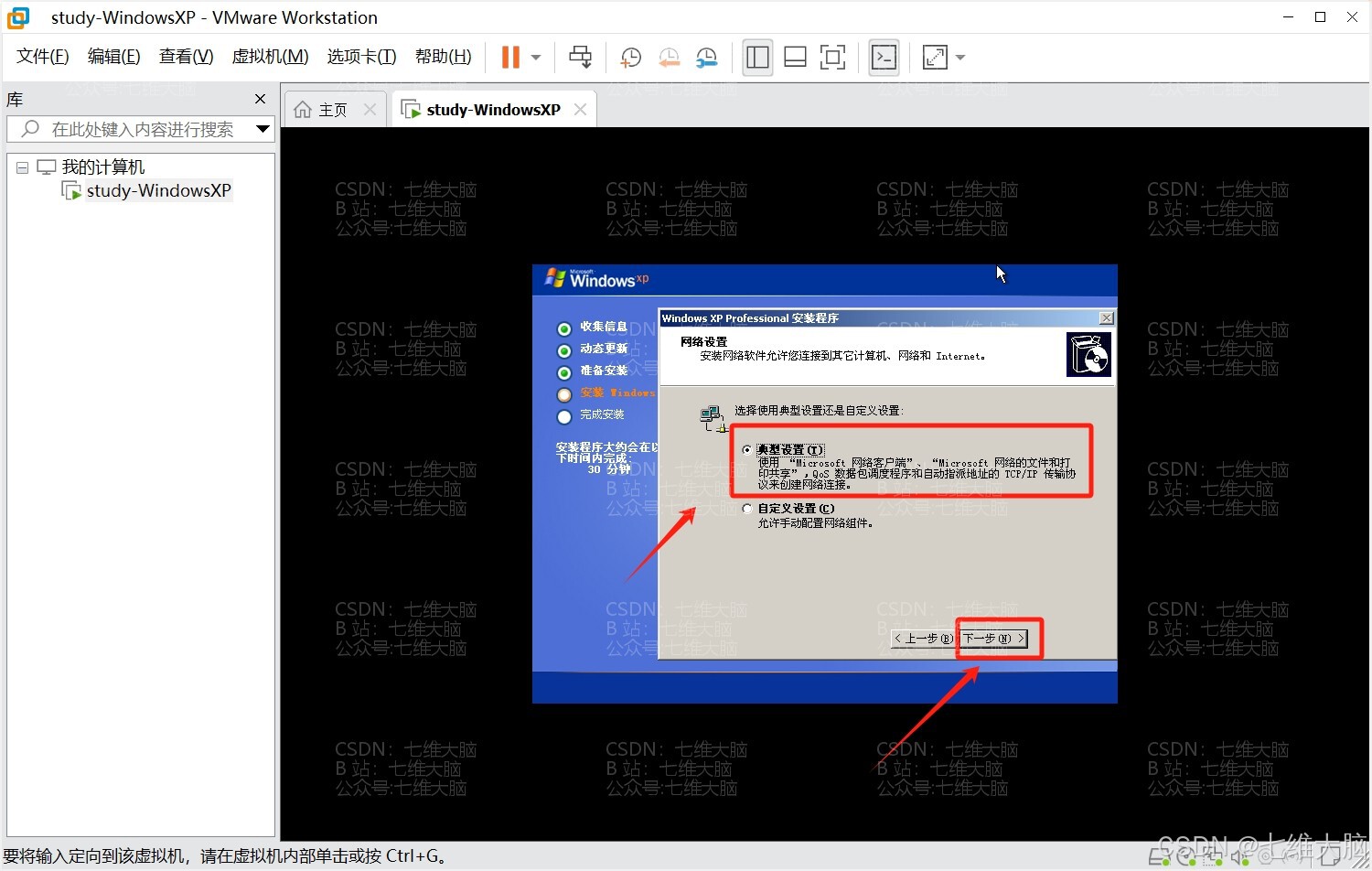Screen dimensions: 1372x871
Task: Click the hard disk status bar icon
Action: pyautogui.click(x=1159, y=857)
